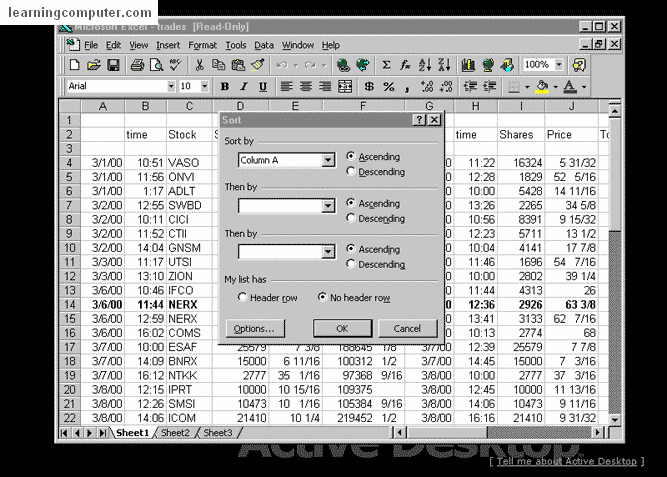The image size is (667, 477).
Task: Expand the Font Color dropdown arrow
Action: (584, 87)
